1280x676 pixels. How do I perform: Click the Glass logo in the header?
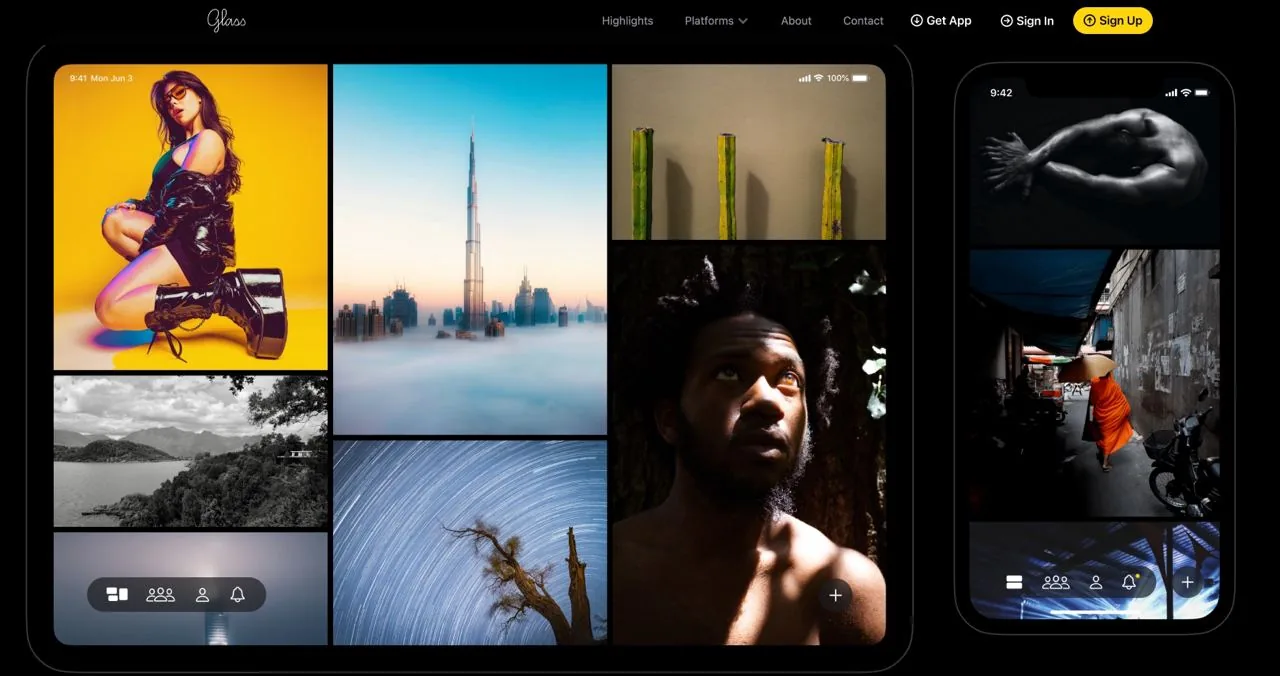coord(226,20)
